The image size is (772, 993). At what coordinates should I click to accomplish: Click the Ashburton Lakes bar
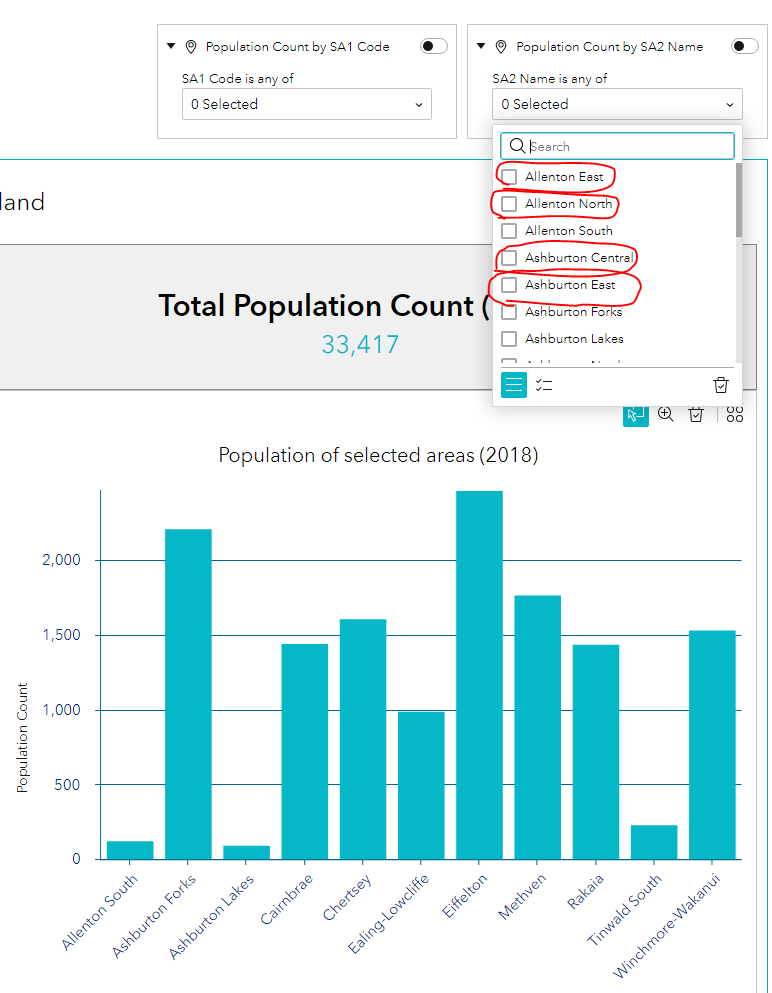click(246, 852)
